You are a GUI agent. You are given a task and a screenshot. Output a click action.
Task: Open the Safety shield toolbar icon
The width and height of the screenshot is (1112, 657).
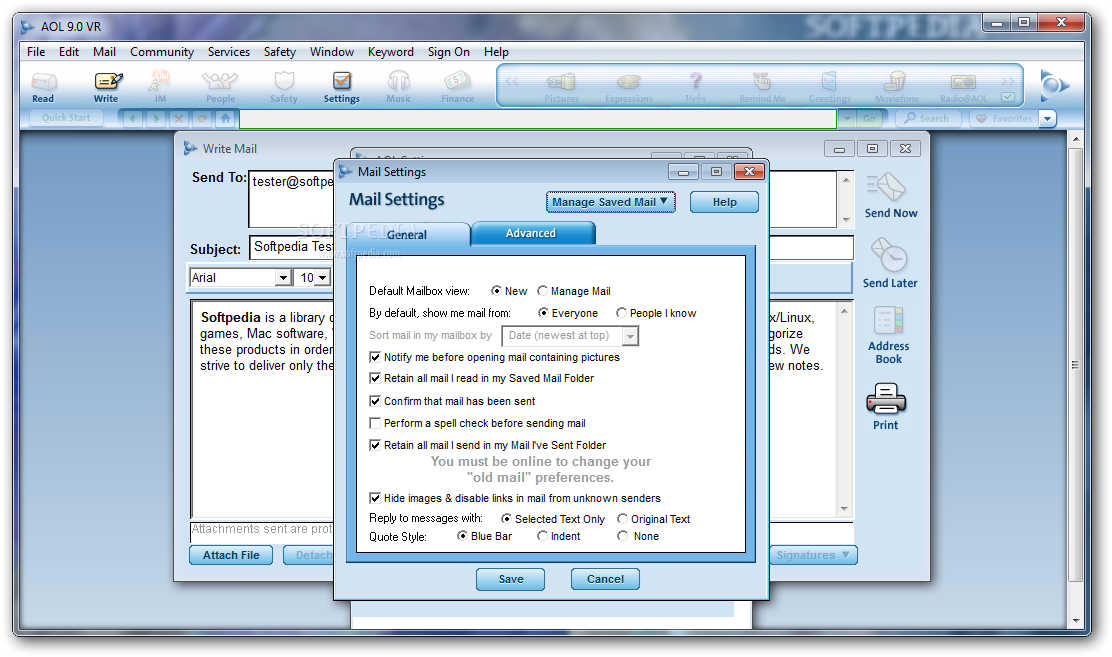click(x=284, y=87)
